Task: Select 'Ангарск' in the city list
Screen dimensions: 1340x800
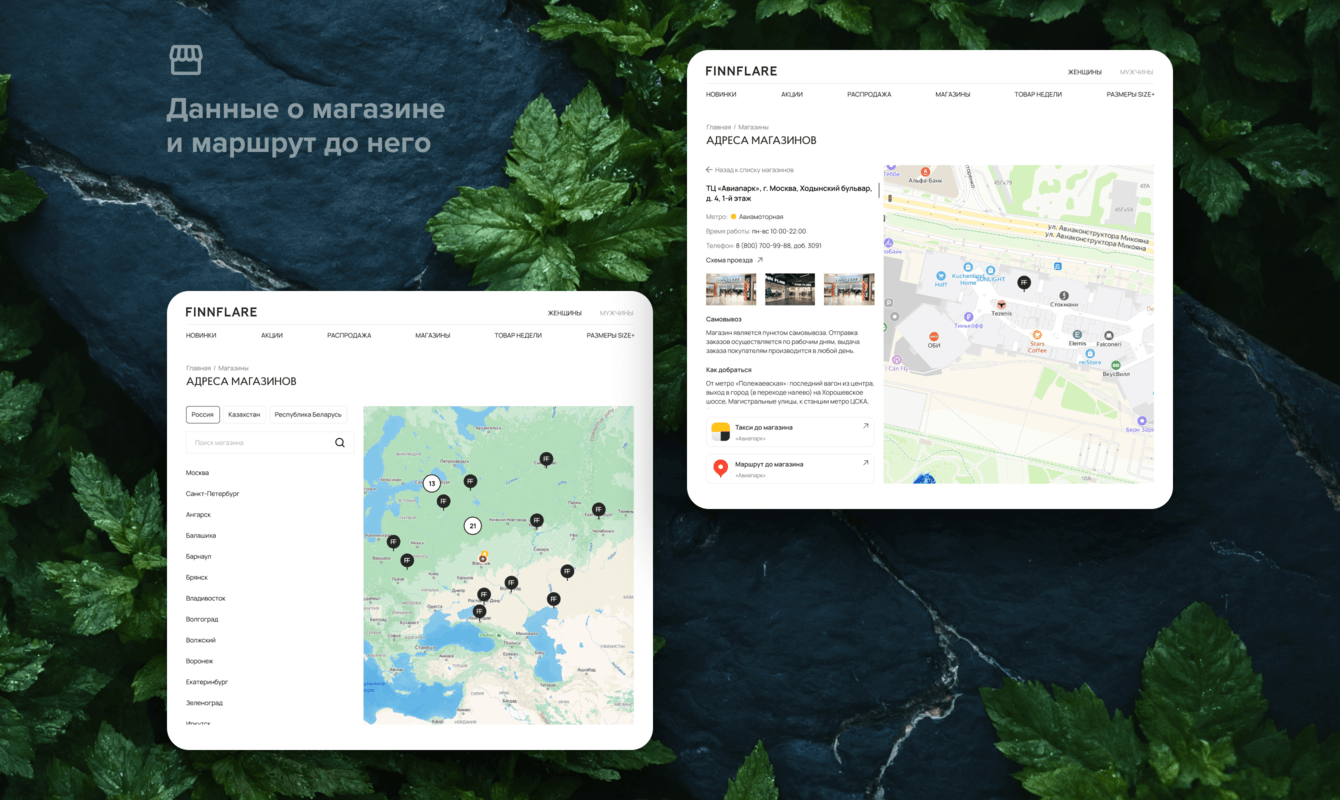Action: (x=198, y=515)
